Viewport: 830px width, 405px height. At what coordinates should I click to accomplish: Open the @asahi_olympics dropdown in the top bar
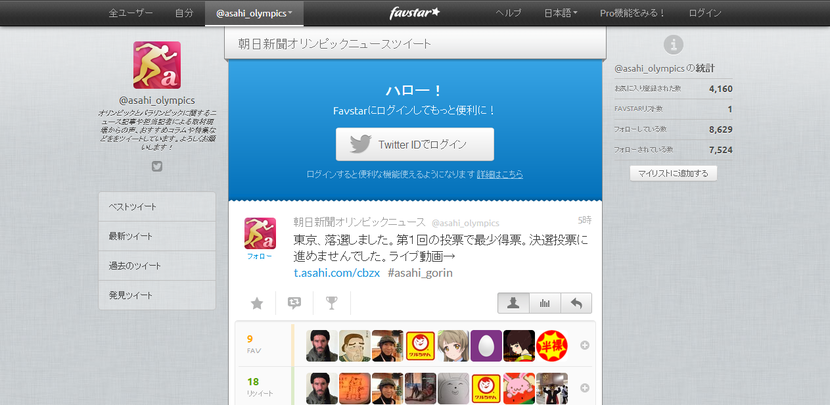254,13
